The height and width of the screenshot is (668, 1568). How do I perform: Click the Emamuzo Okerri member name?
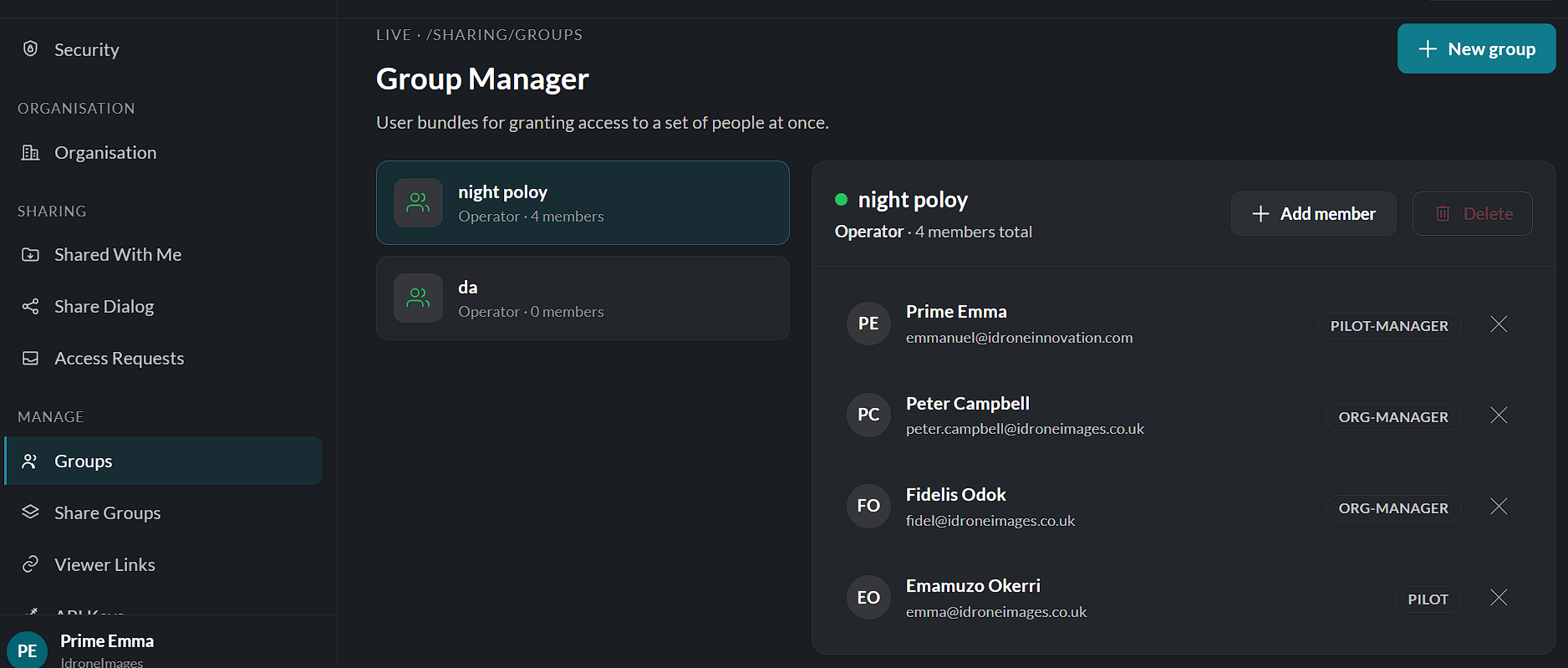coord(973,585)
